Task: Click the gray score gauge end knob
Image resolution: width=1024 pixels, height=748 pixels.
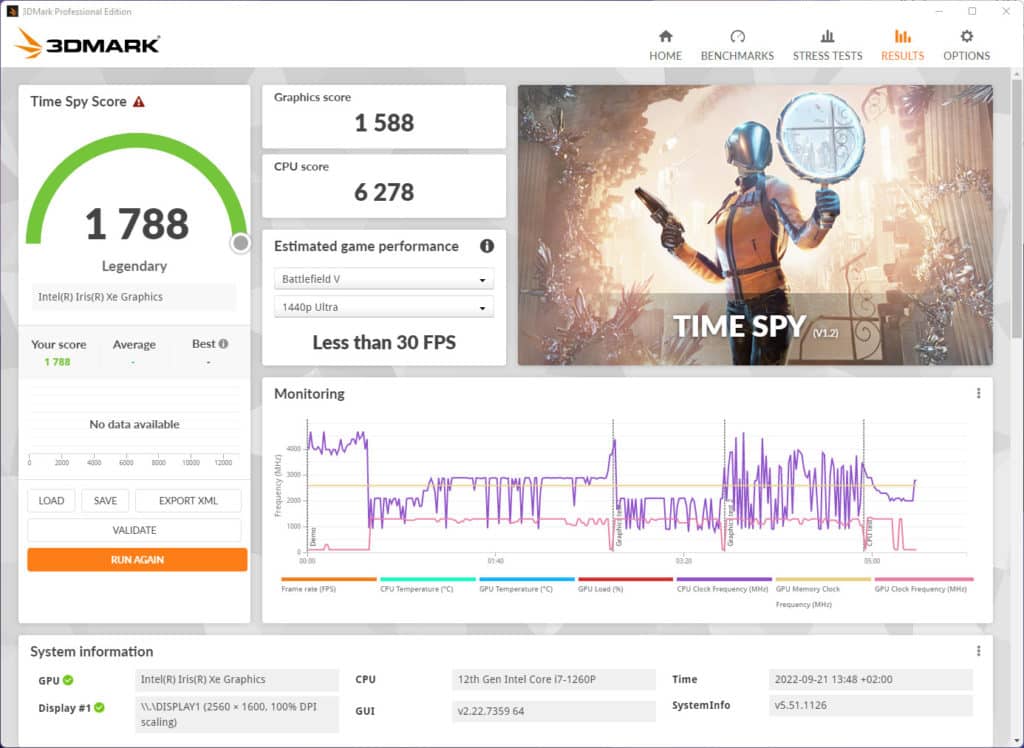Action: coord(240,243)
